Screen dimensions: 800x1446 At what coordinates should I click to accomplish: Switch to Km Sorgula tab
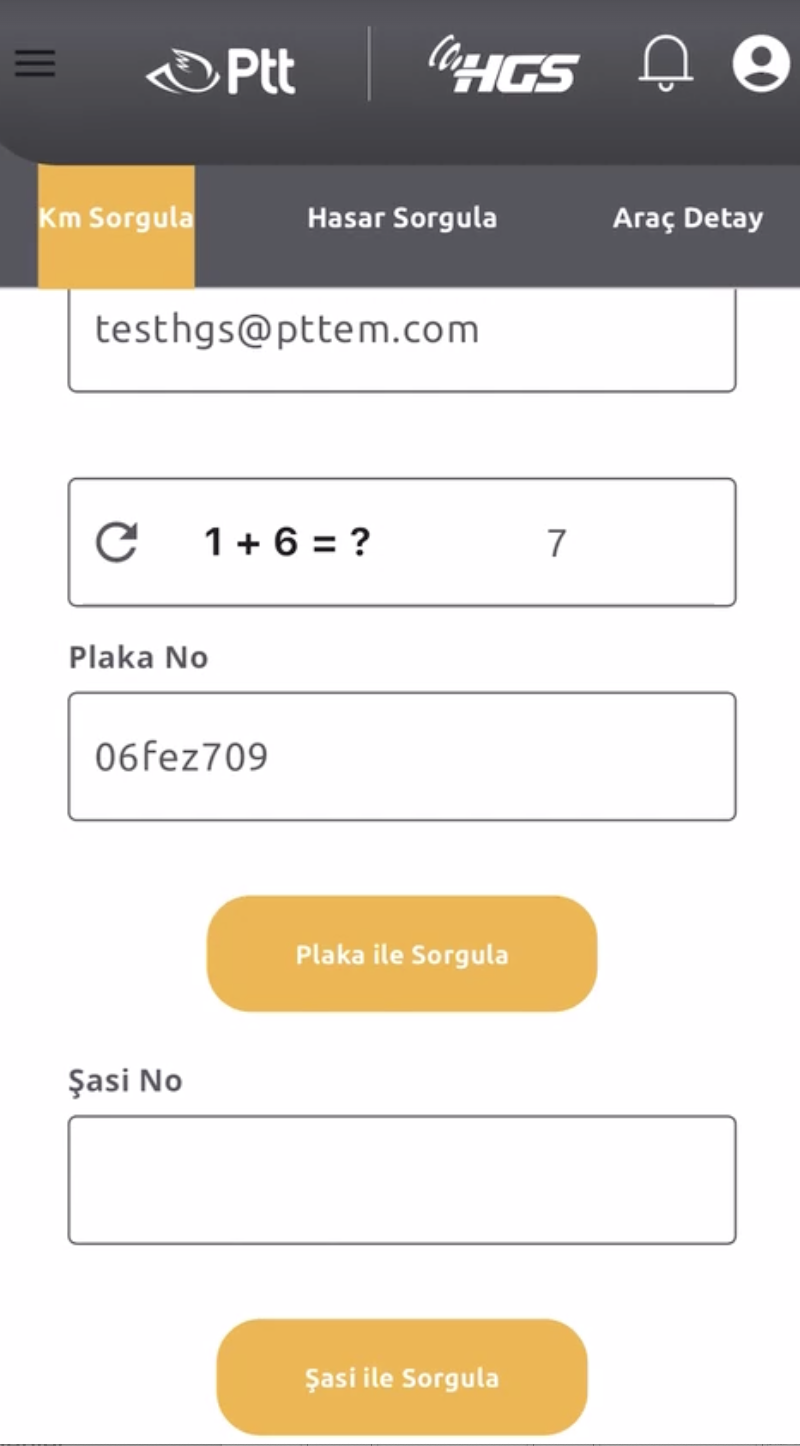click(116, 218)
